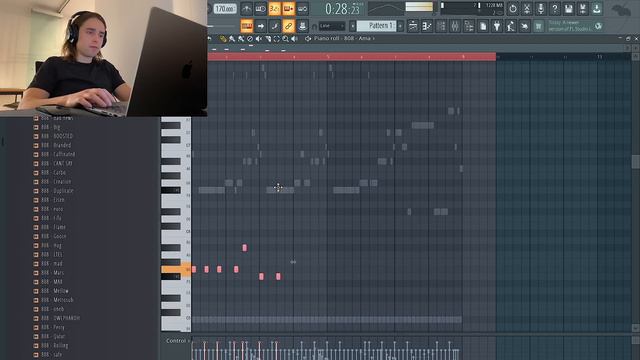Open the 808 - Ama target channel selector
This screenshot has width=640, height=360.
pos(359,38)
